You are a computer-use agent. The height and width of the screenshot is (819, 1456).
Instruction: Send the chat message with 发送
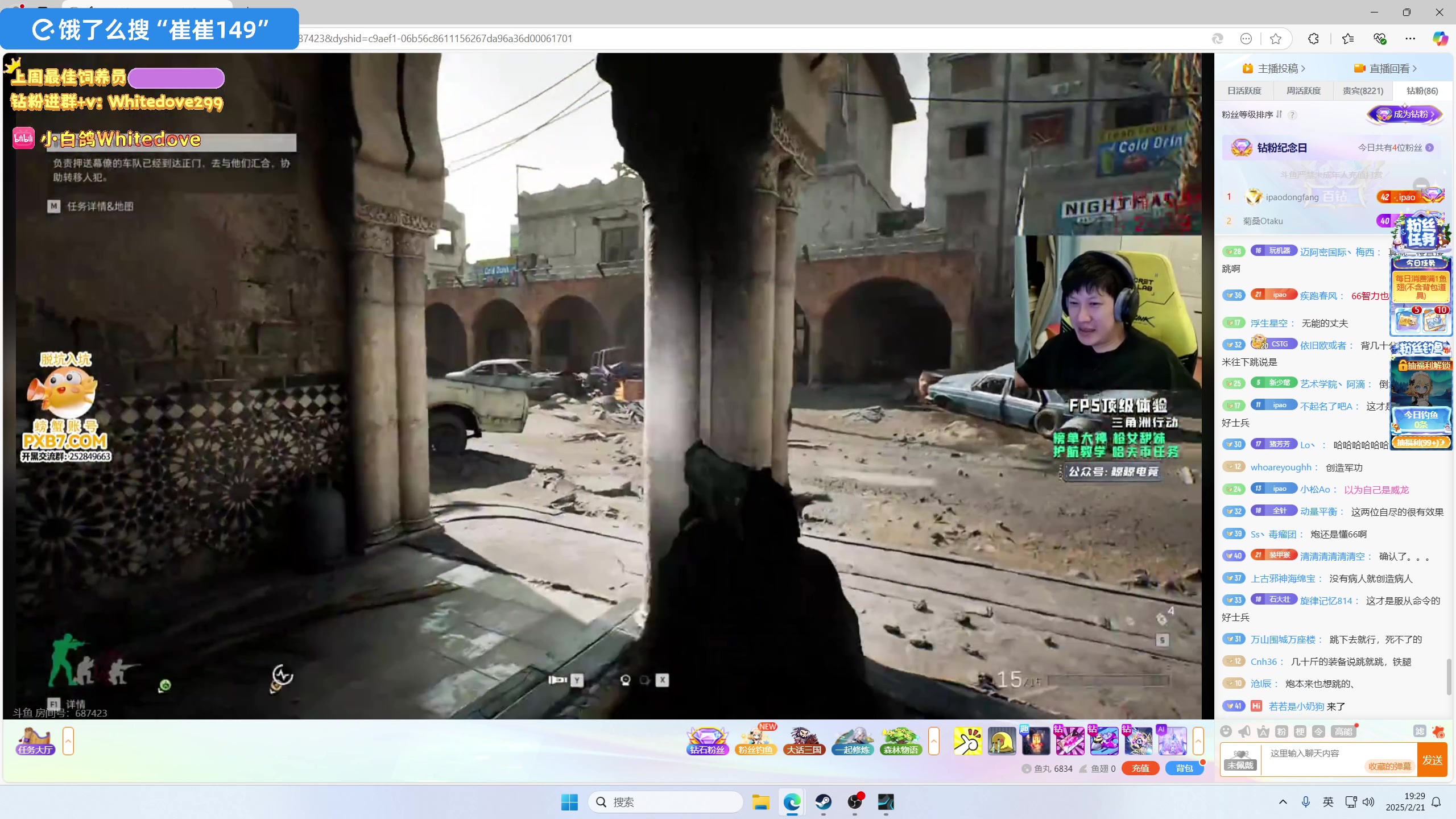coord(1432,760)
